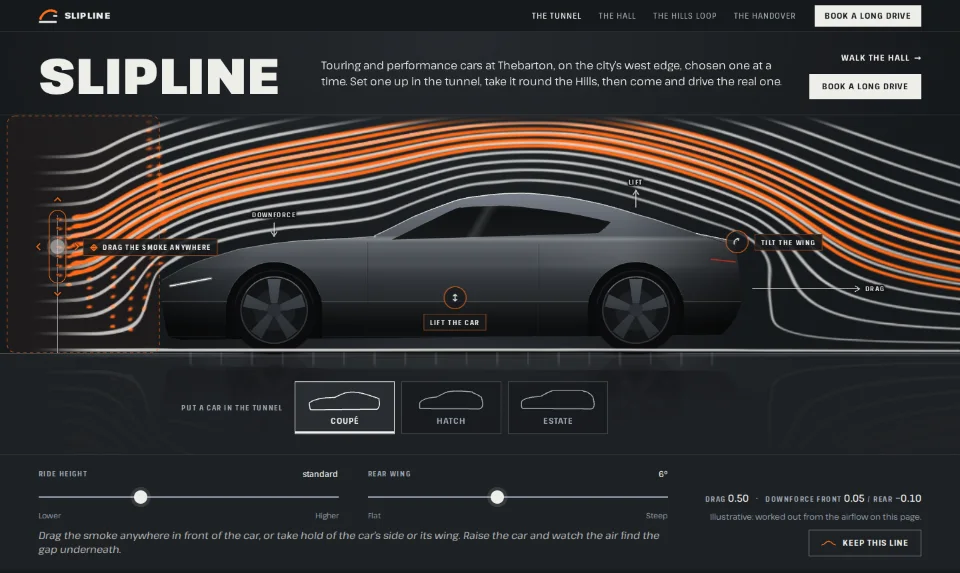Click the round smoke emitter handle
960x573 pixels.
pos(58,247)
